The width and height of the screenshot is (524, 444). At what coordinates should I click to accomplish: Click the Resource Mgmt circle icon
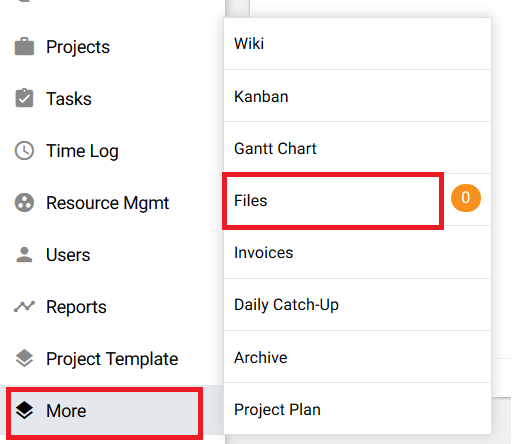click(x=24, y=203)
